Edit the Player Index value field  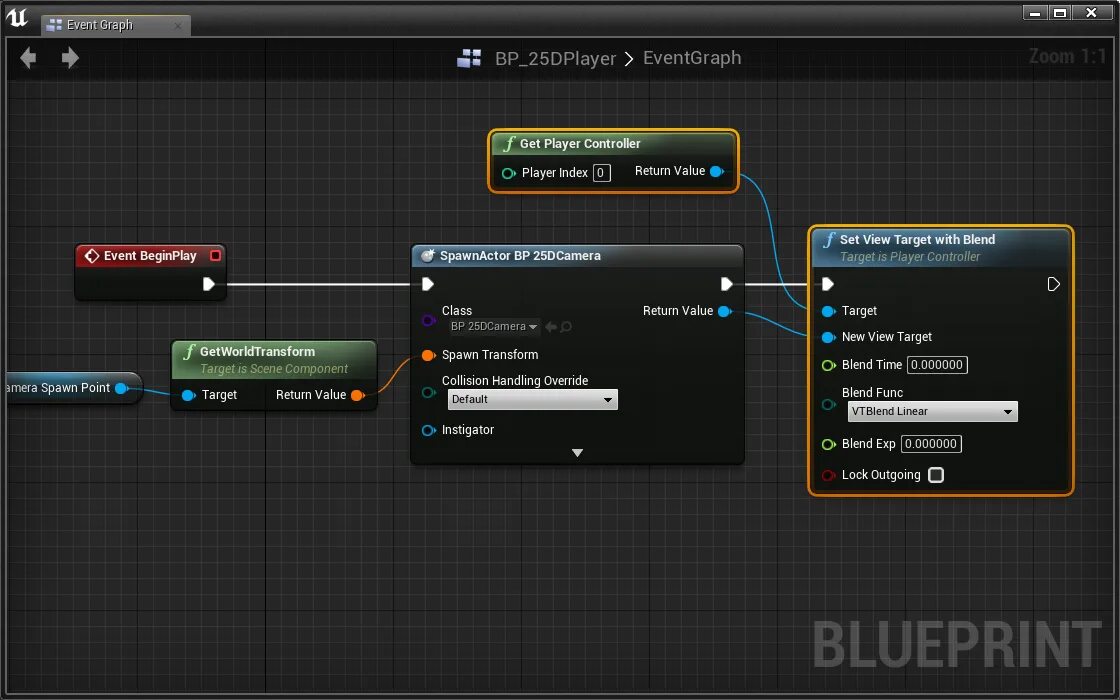(x=601, y=173)
